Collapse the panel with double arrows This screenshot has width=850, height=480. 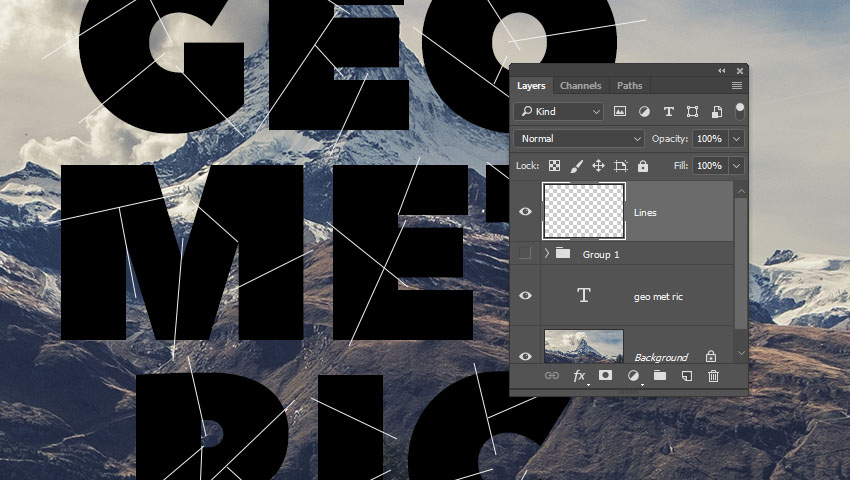tap(722, 71)
